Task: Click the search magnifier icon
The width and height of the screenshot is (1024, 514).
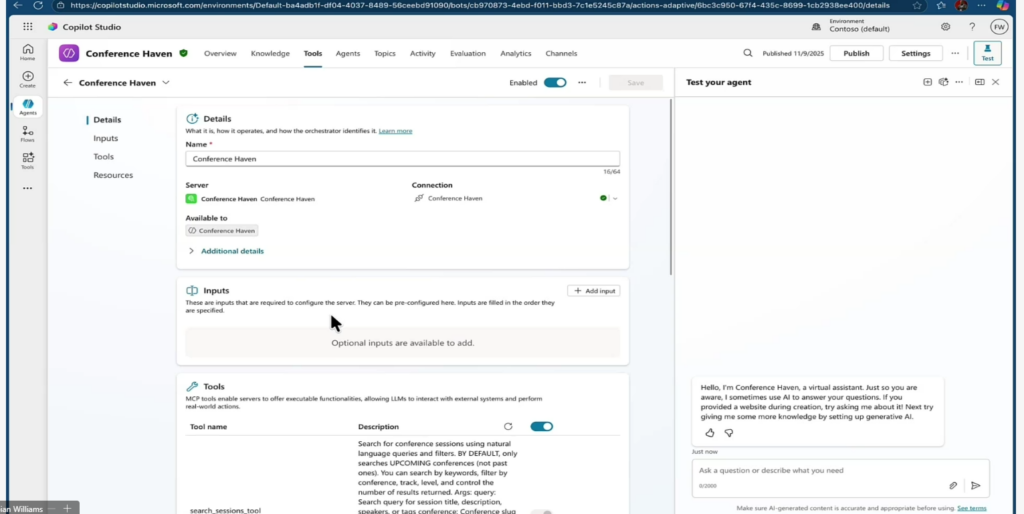Action: [748, 53]
